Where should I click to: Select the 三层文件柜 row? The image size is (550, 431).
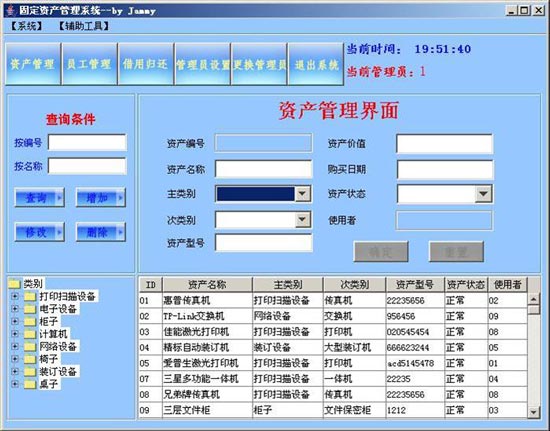tap(333, 410)
